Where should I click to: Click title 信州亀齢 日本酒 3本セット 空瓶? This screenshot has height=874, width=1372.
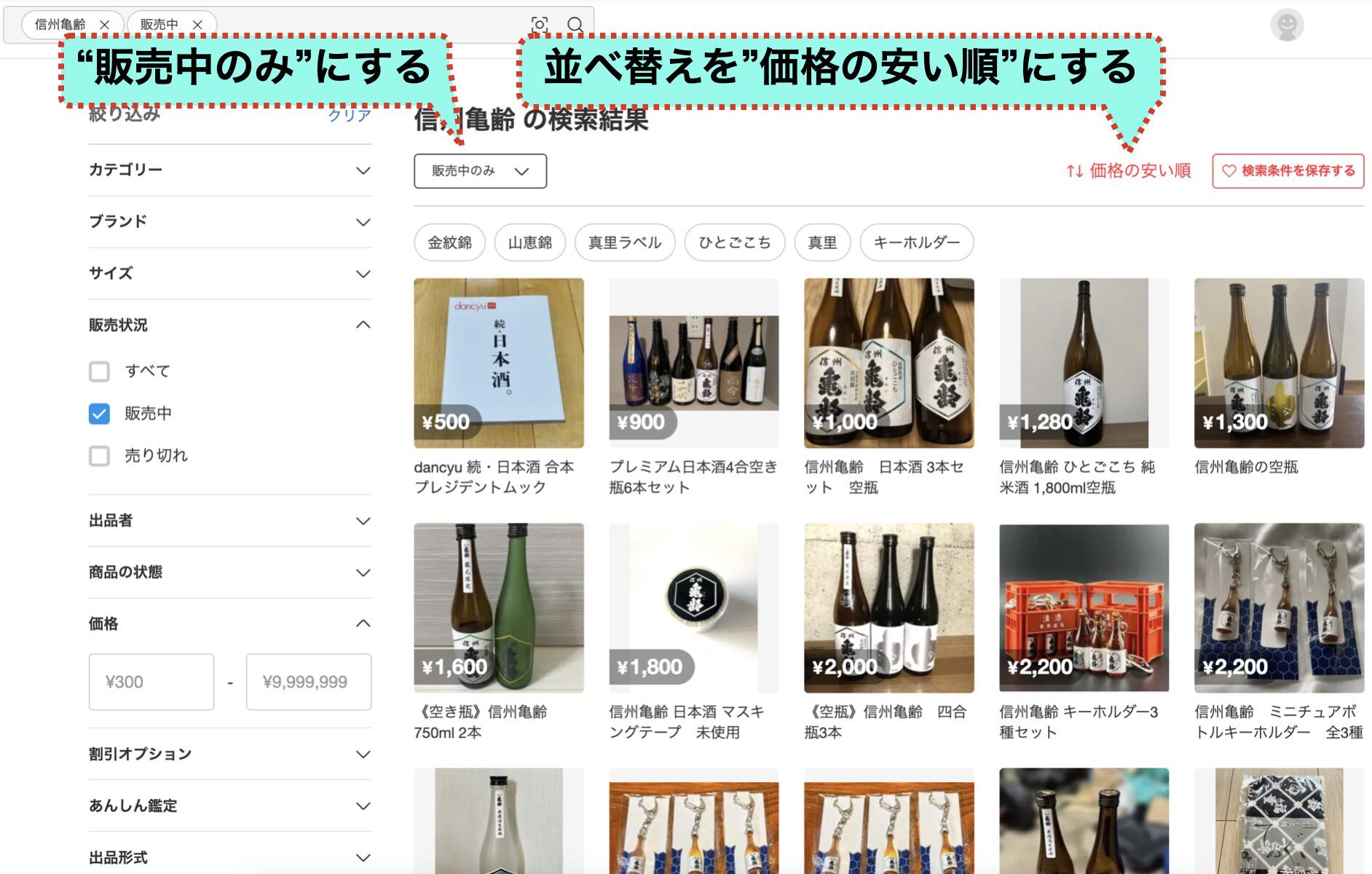pyautogui.click(x=883, y=477)
